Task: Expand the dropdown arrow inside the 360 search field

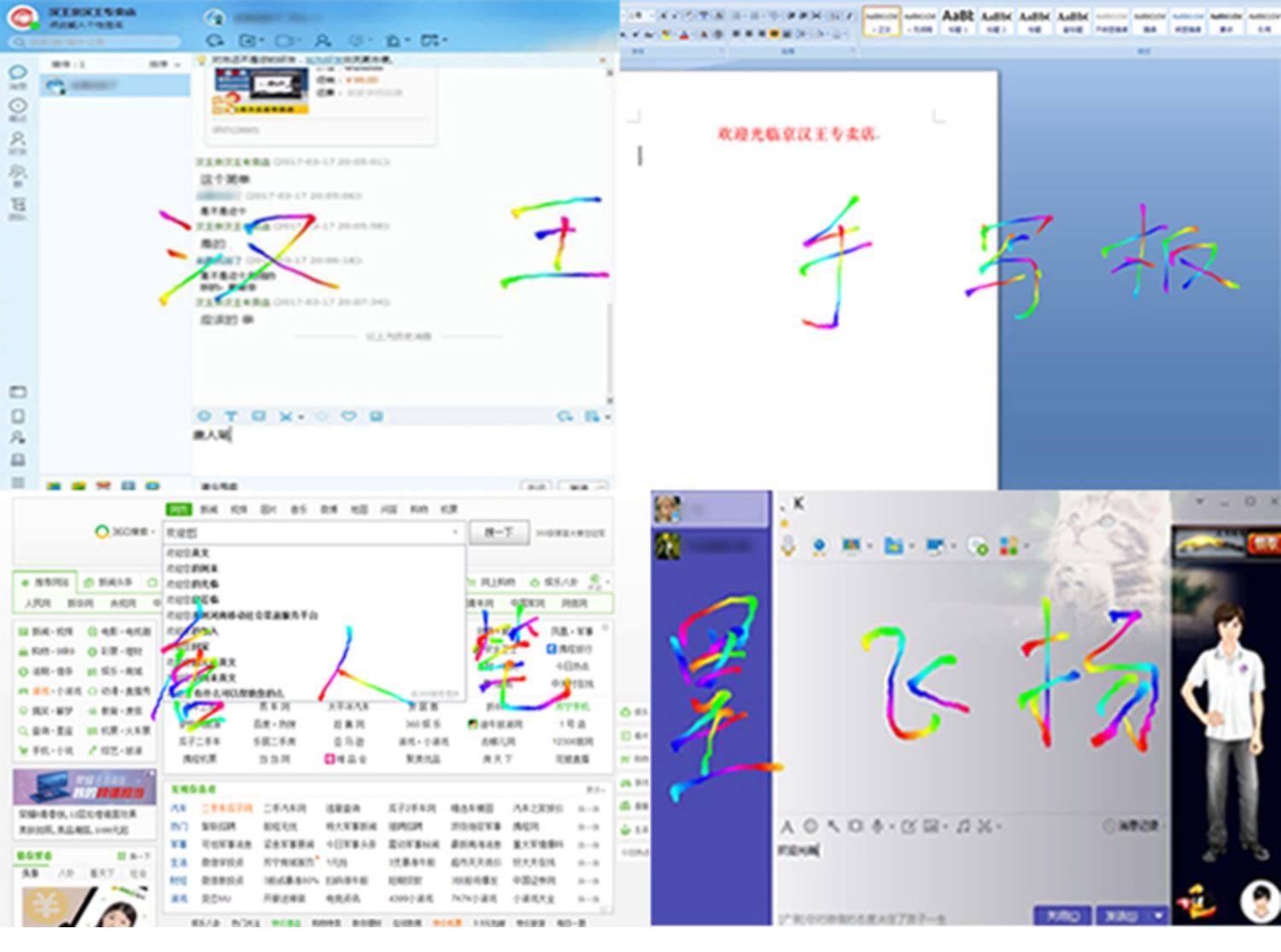Action: click(454, 532)
